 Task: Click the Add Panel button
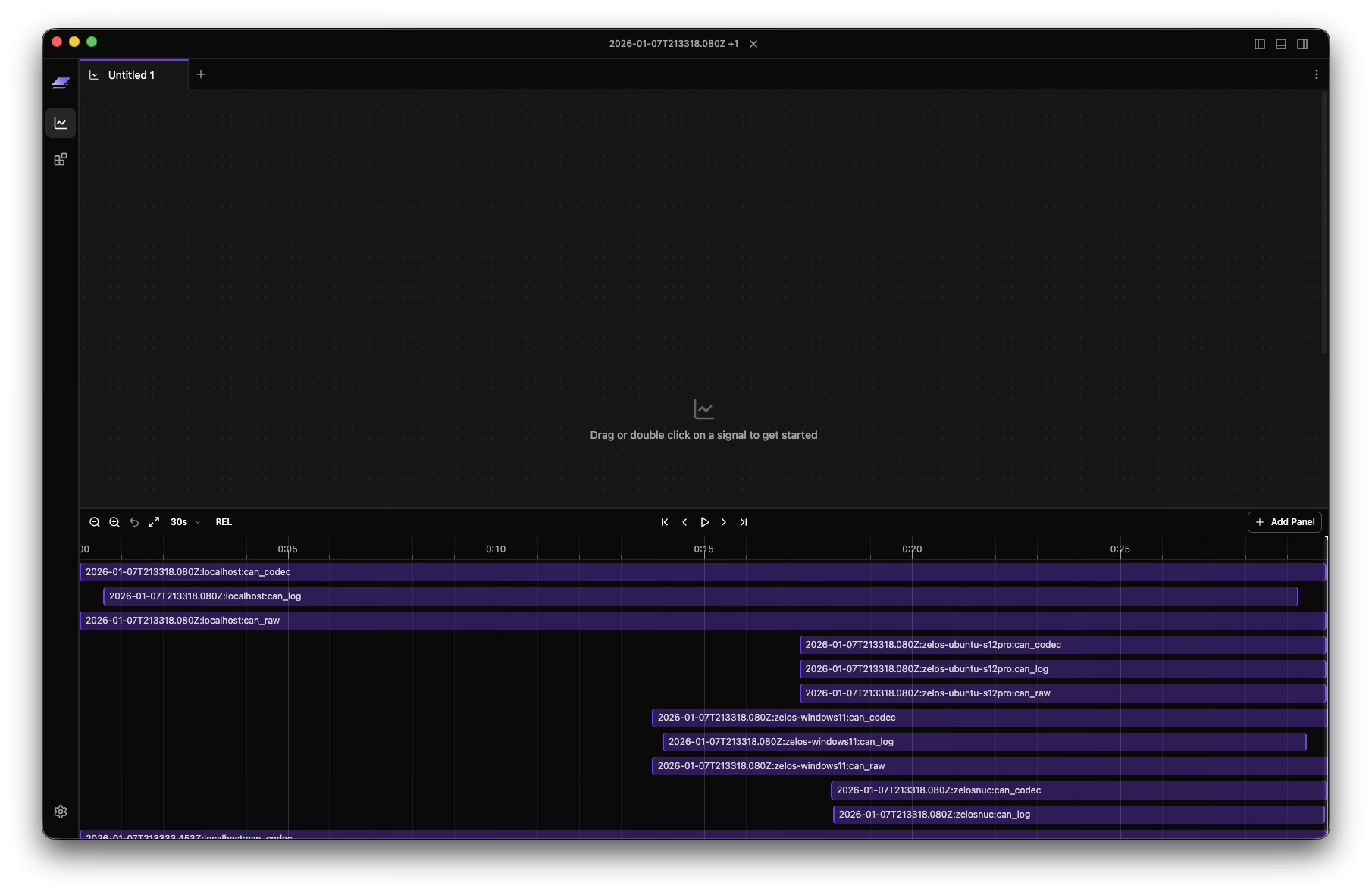[x=1284, y=522]
